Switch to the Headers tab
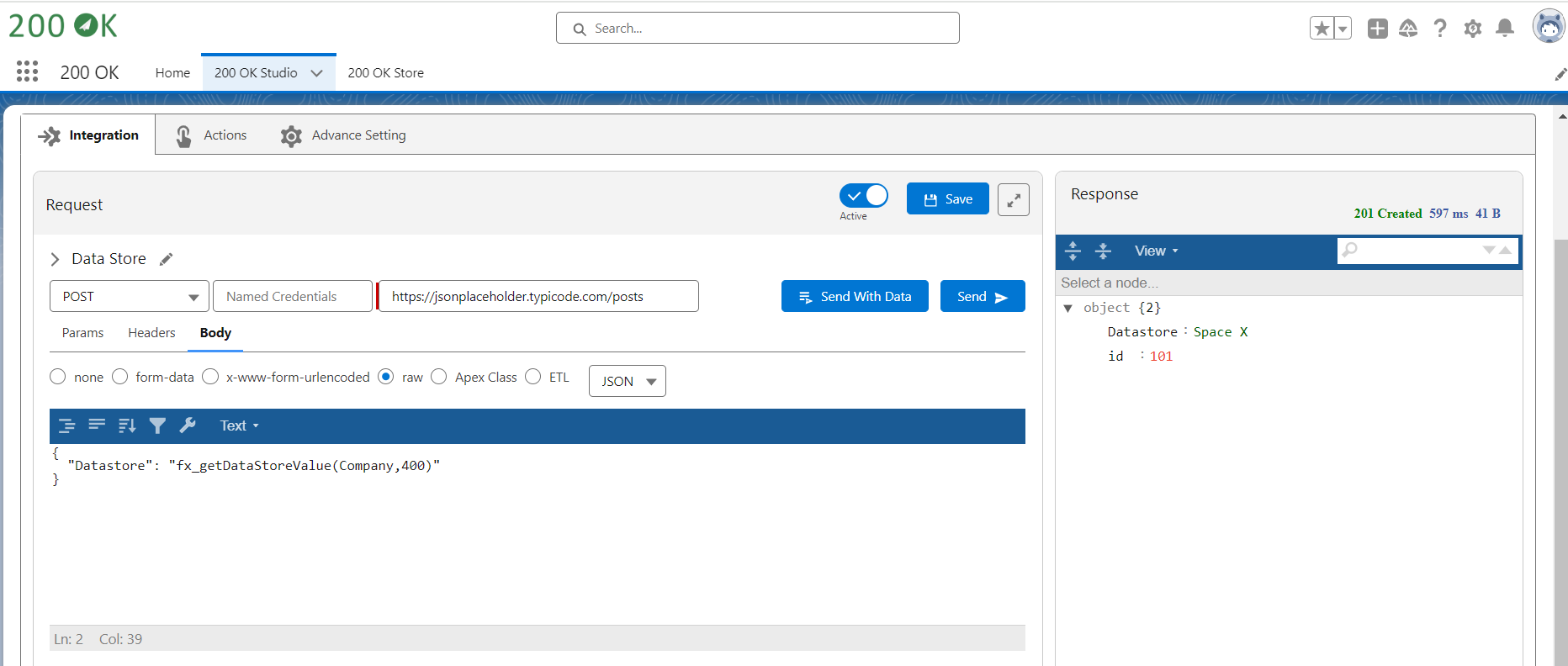The width and height of the screenshot is (1568, 666). tap(151, 333)
